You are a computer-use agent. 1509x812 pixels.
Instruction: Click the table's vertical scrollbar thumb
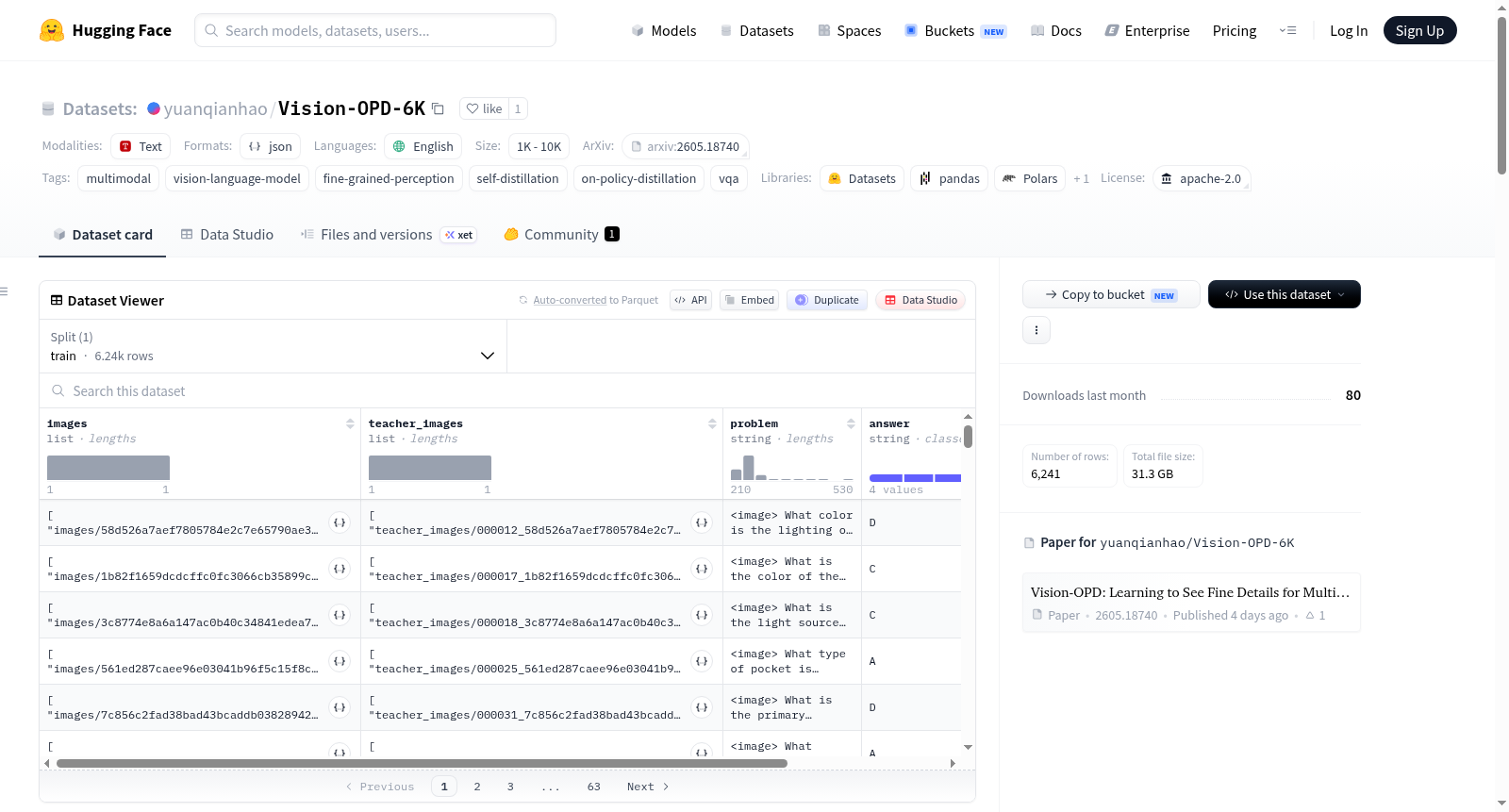point(968,437)
